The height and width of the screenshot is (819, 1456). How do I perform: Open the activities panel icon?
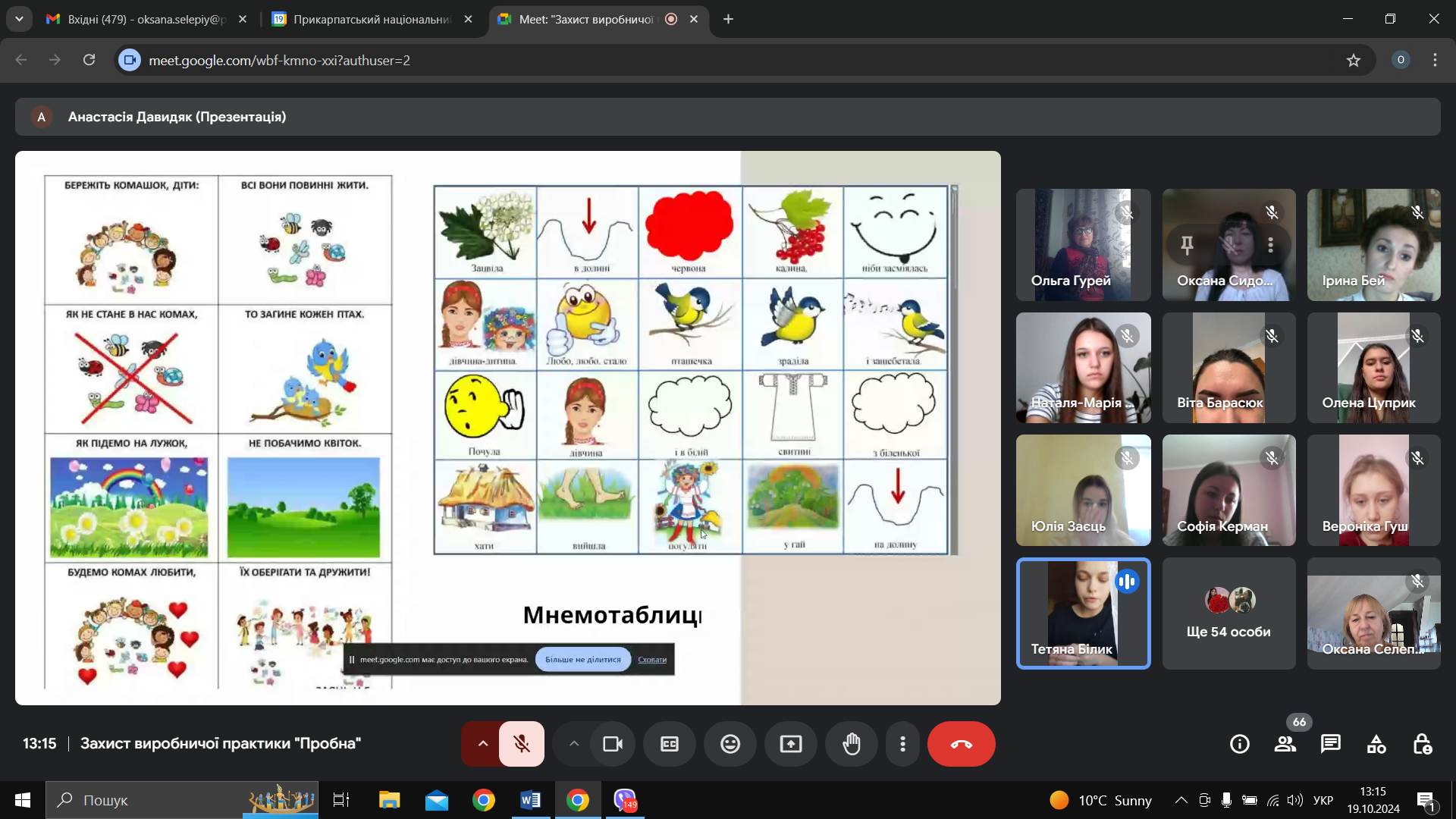tap(1376, 744)
